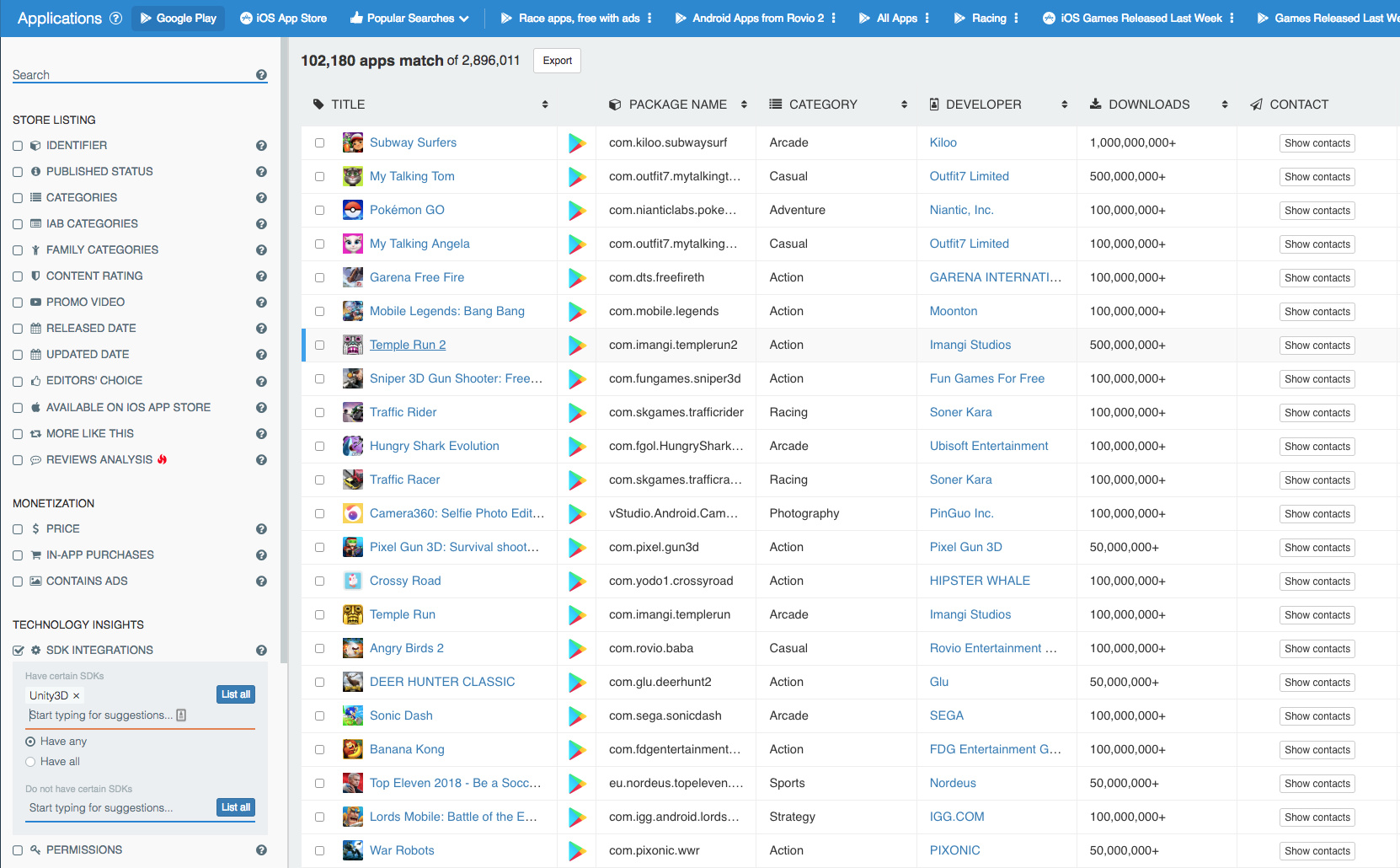This screenshot has height=868, width=1400.
Task: Enable the IDENTIFIER filter checkbox
Action: coord(18,146)
